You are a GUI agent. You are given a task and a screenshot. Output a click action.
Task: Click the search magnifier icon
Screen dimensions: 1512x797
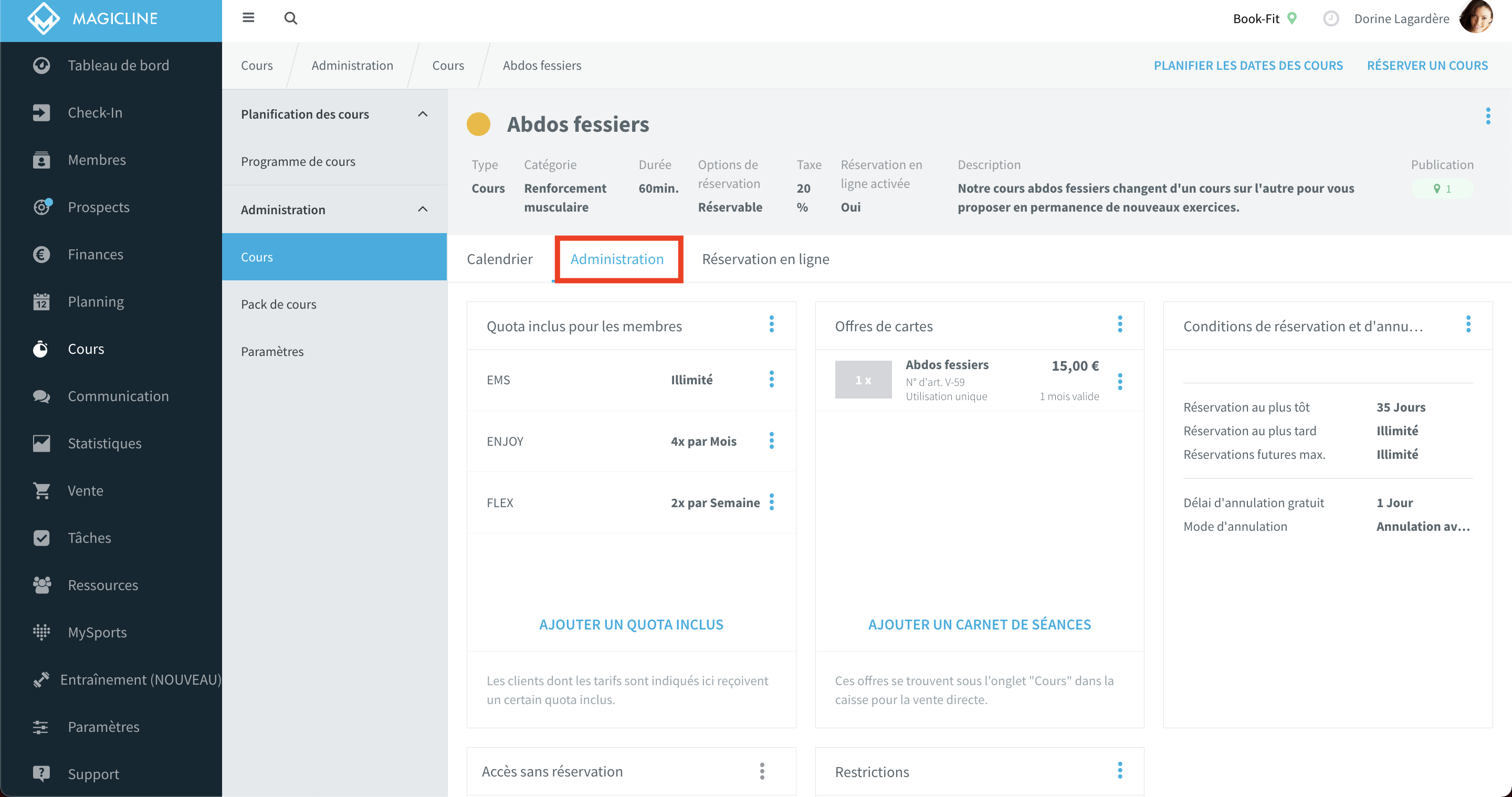[290, 18]
